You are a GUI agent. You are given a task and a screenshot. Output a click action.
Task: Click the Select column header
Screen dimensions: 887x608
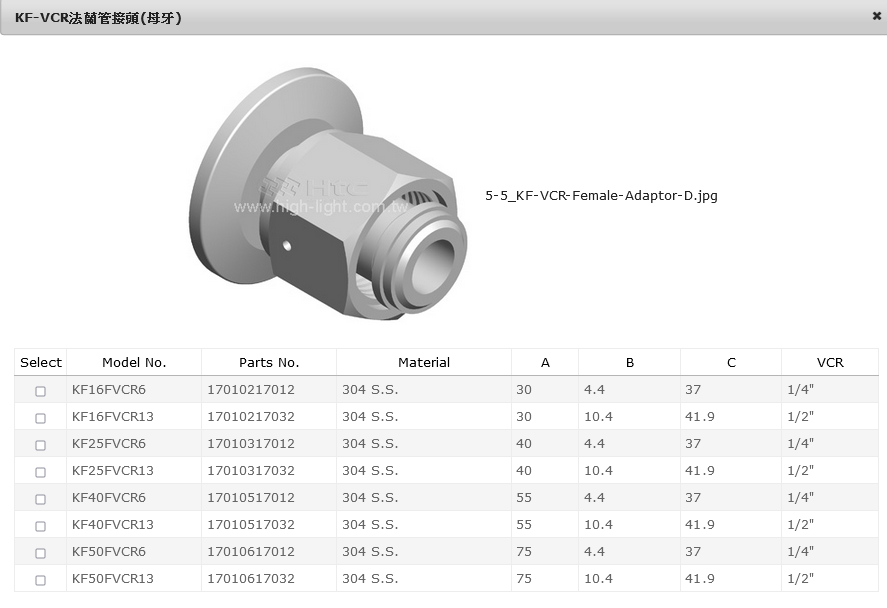tap(41, 363)
